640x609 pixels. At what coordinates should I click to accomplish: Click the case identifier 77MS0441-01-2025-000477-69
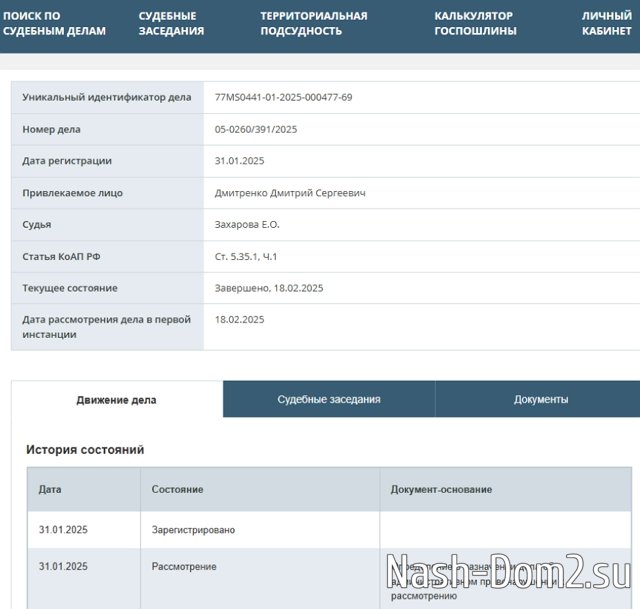[283, 98]
